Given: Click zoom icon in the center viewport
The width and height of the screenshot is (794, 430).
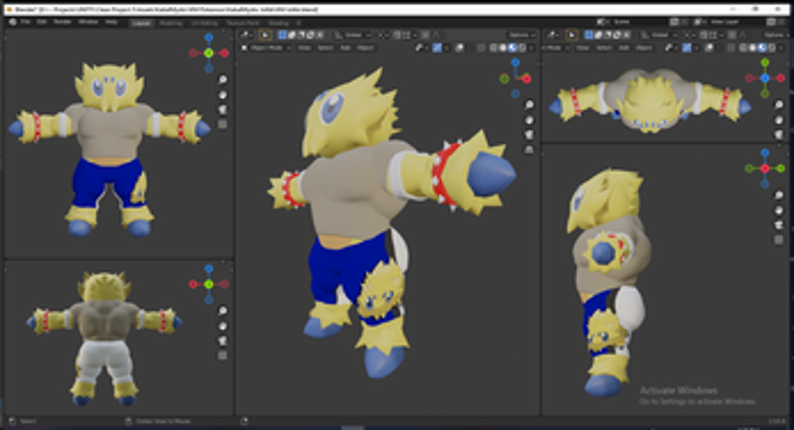Looking at the screenshot, I should (529, 105).
